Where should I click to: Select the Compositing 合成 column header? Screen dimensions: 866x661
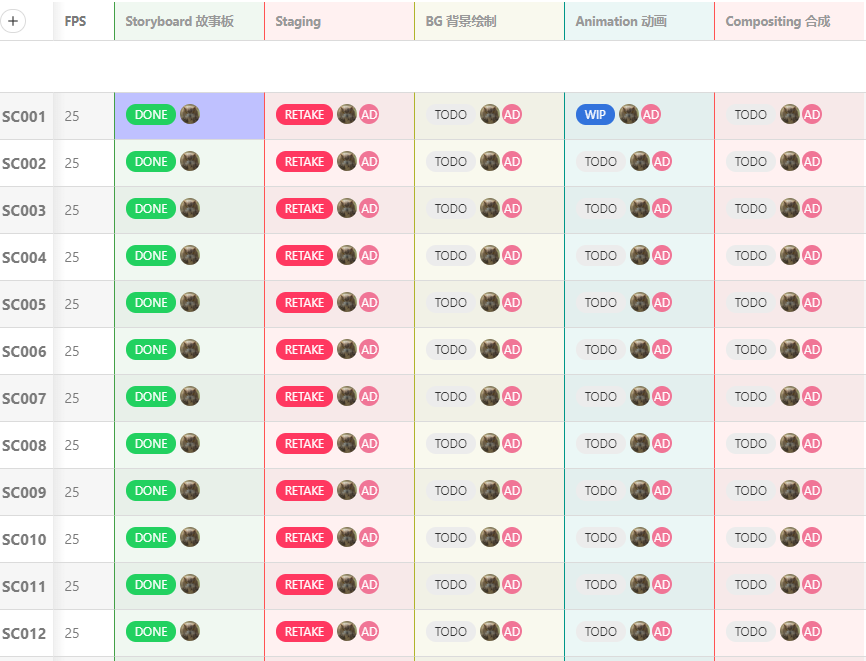coord(779,20)
